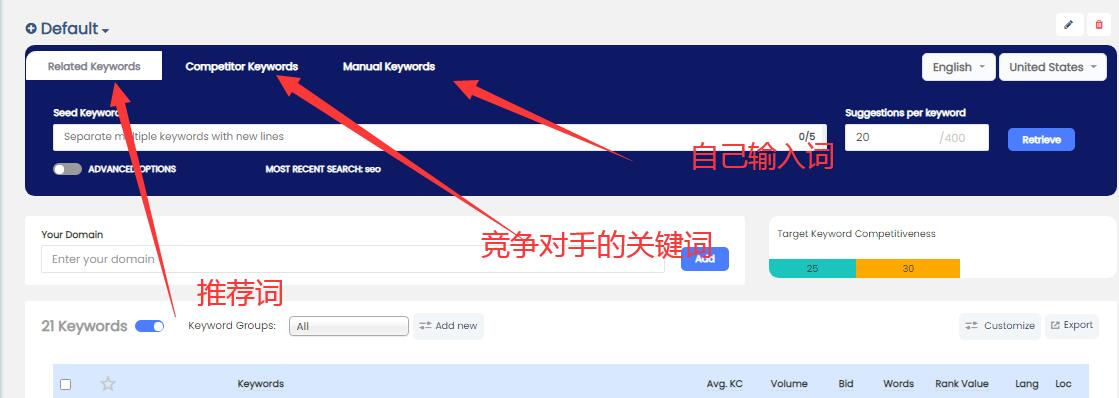
Task: Click the Add domain button
Action: point(704,259)
